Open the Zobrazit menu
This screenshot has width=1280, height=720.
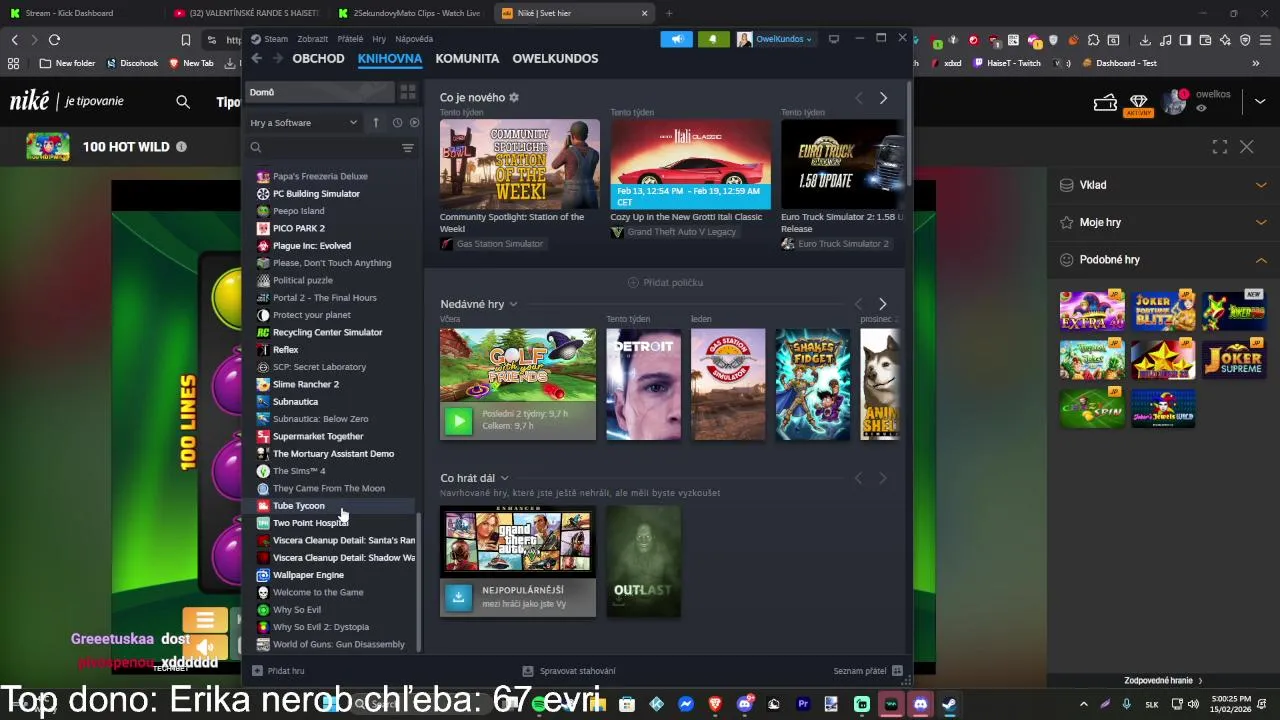pyautogui.click(x=313, y=39)
